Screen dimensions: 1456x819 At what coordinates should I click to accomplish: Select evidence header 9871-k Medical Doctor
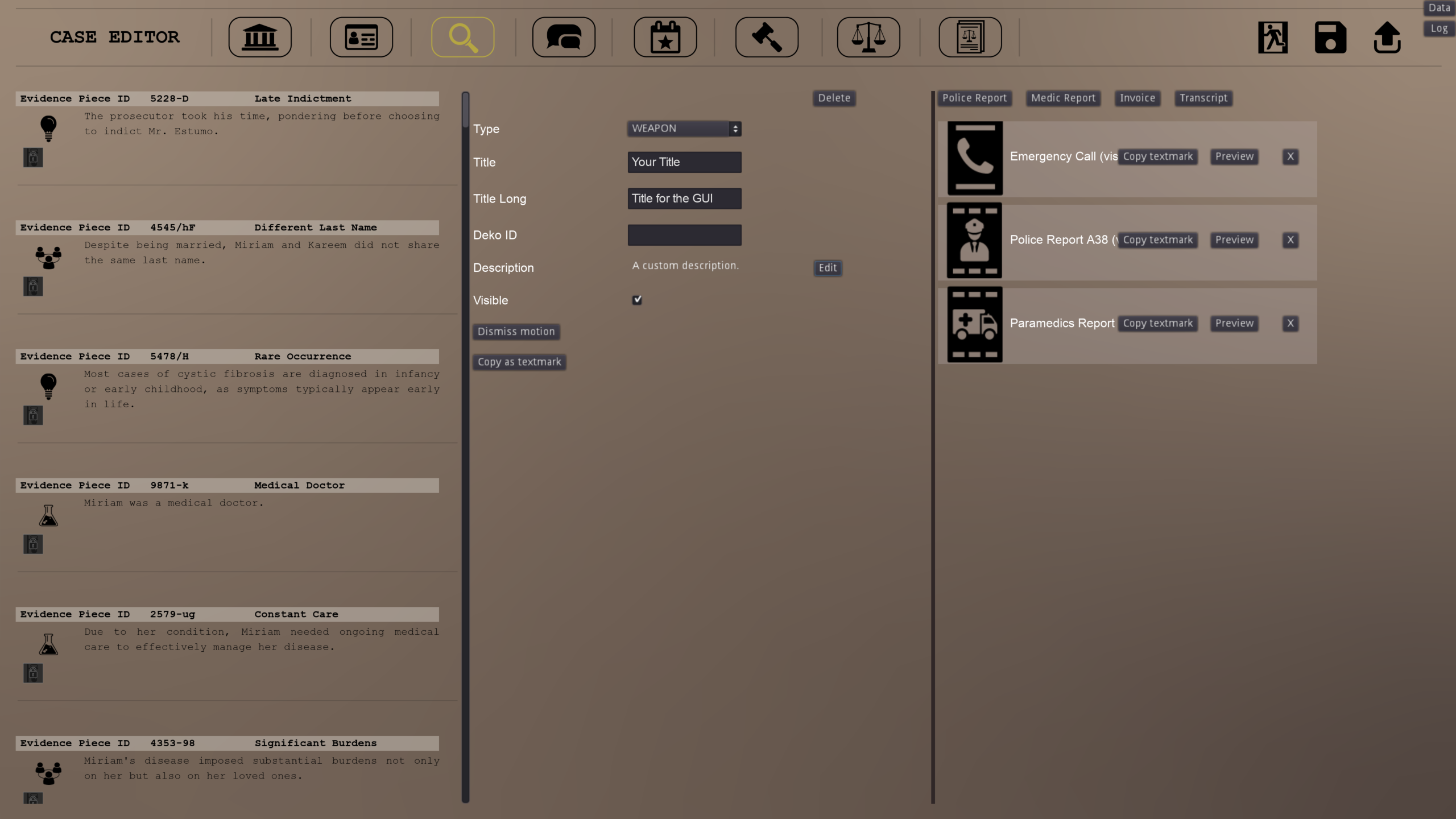(x=227, y=485)
